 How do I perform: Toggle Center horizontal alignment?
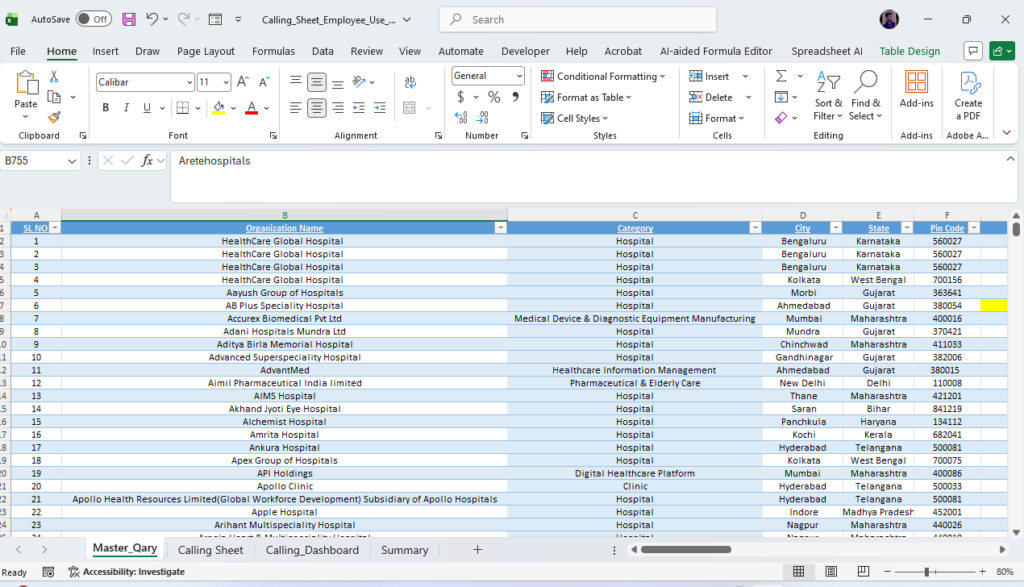click(x=317, y=108)
